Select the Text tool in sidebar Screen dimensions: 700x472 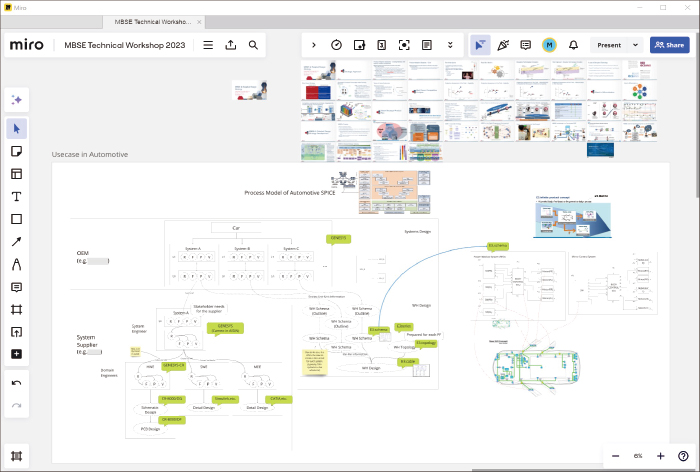[17, 196]
